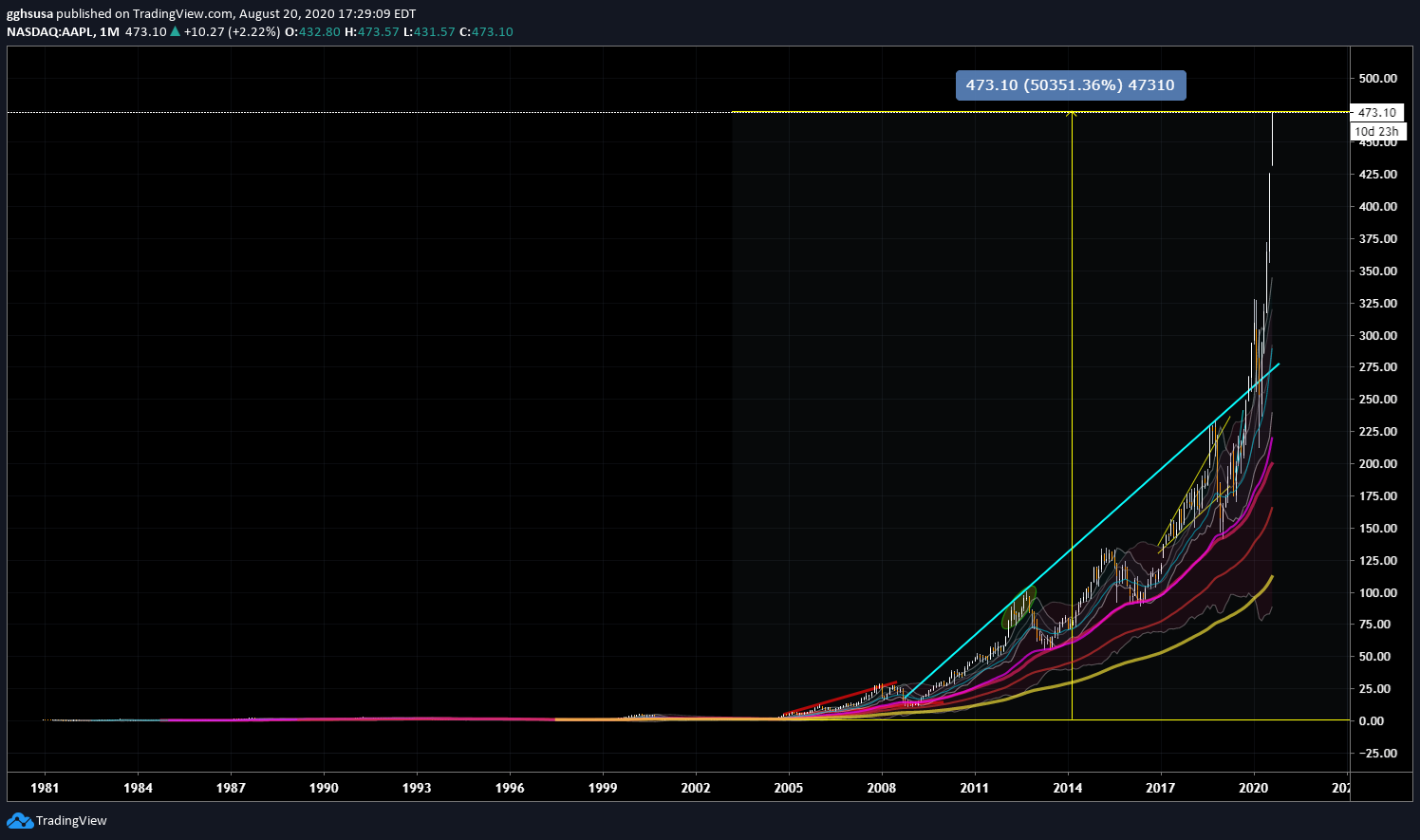Click the 400.00 price axis label
Screen dimensions: 1420x840
click(x=1377, y=207)
